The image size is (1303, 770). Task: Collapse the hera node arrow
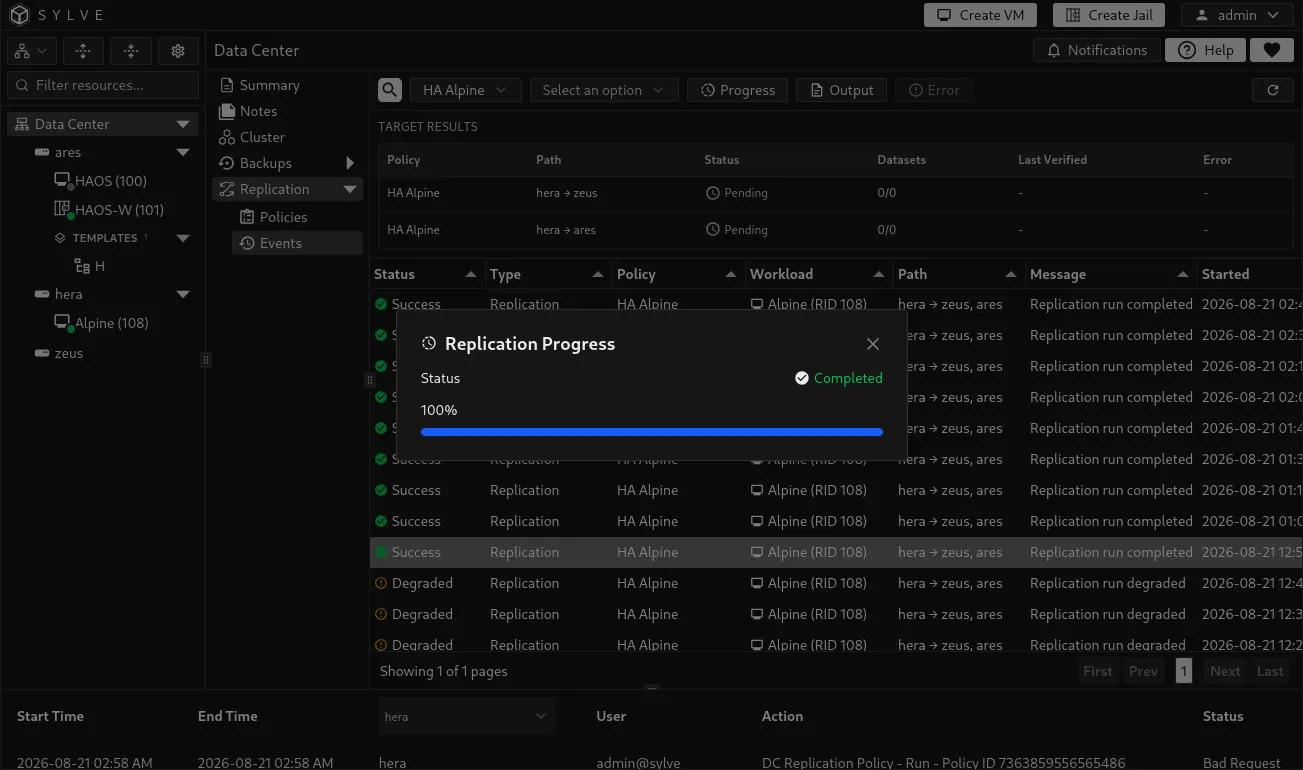click(183, 294)
